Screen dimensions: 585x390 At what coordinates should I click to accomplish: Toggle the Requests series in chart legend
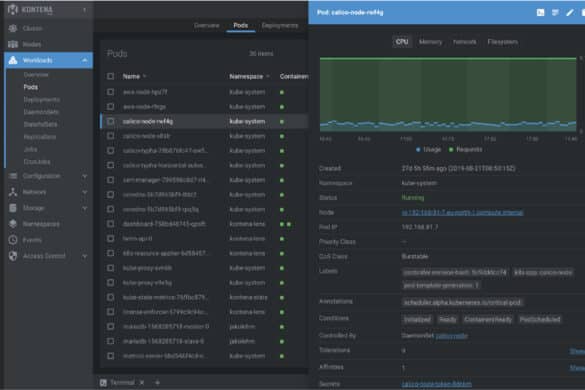click(x=465, y=149)
